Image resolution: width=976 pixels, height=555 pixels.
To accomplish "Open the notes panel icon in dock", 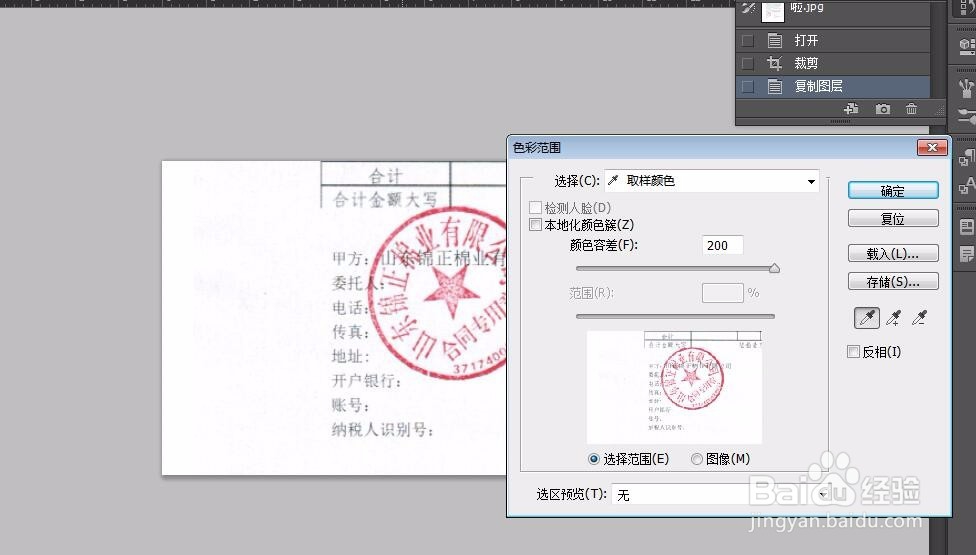I will tap(967, 254).
